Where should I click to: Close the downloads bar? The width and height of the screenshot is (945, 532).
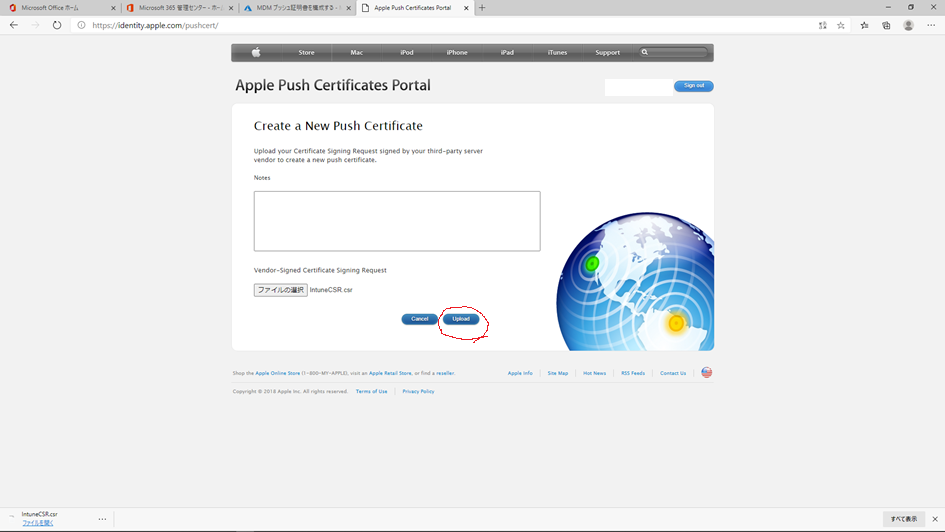[x=935, y=519]
